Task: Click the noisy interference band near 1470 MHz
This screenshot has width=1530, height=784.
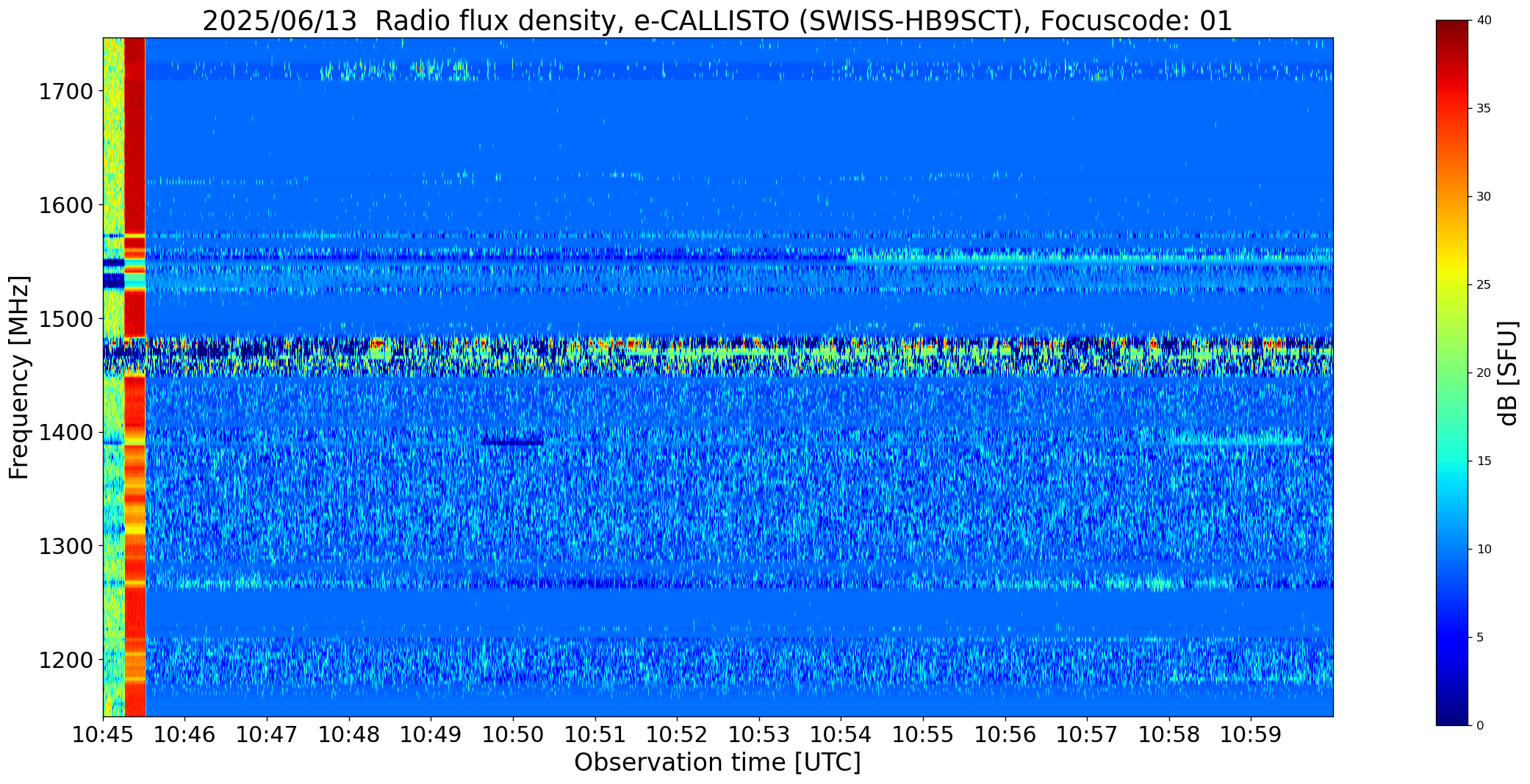Action: click(717, 356)
